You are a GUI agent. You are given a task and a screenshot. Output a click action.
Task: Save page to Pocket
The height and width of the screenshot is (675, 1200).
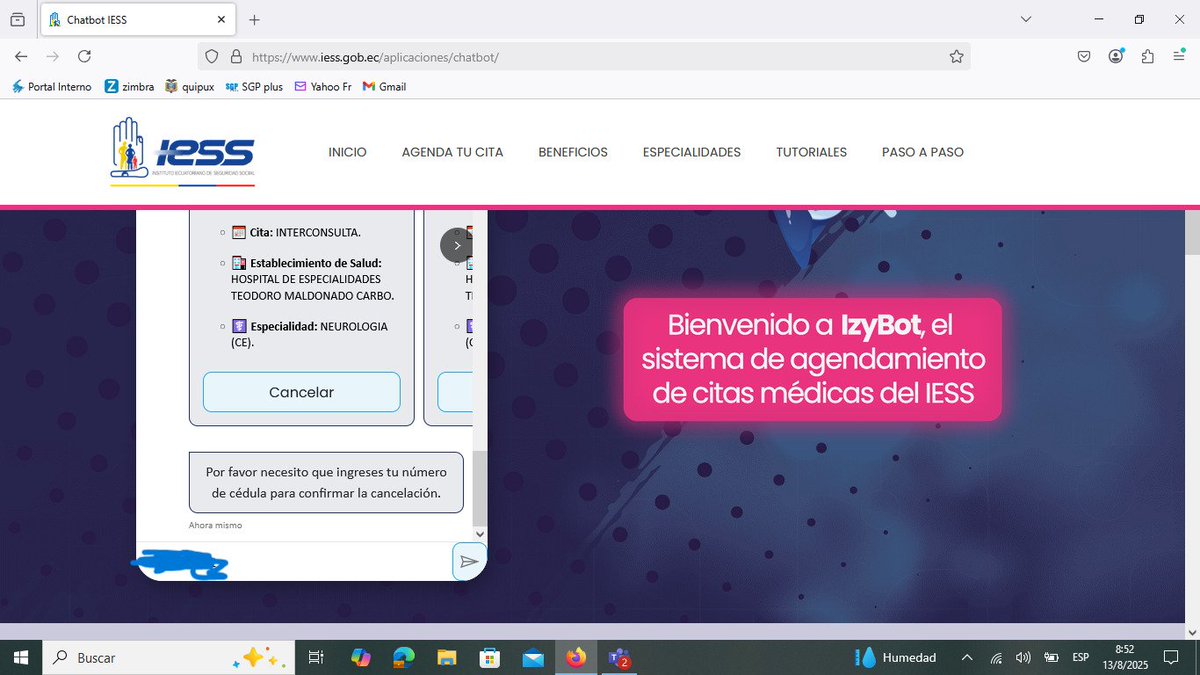click(x=1083, y=57)
